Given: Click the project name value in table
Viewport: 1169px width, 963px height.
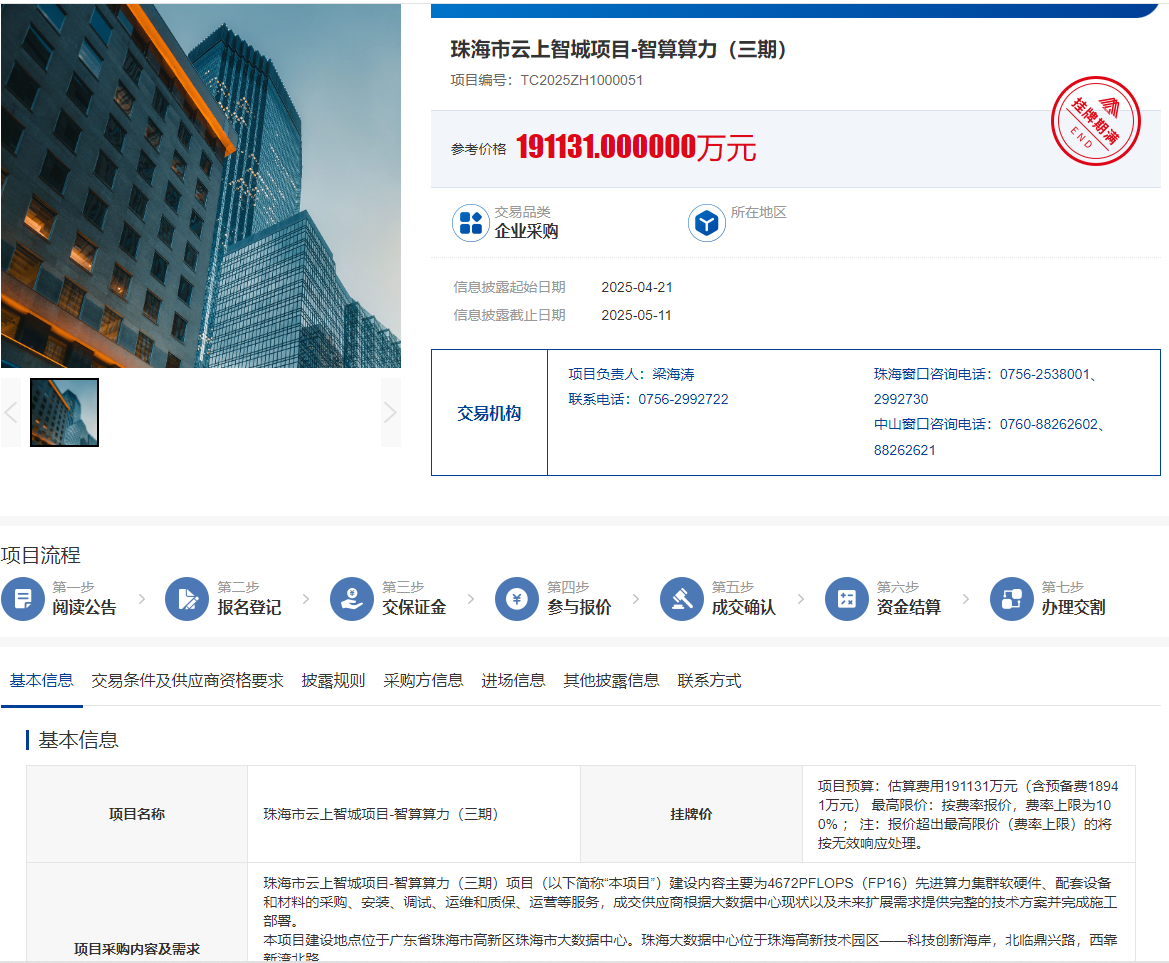Looking at the screenshot, I should pos(380,814).
